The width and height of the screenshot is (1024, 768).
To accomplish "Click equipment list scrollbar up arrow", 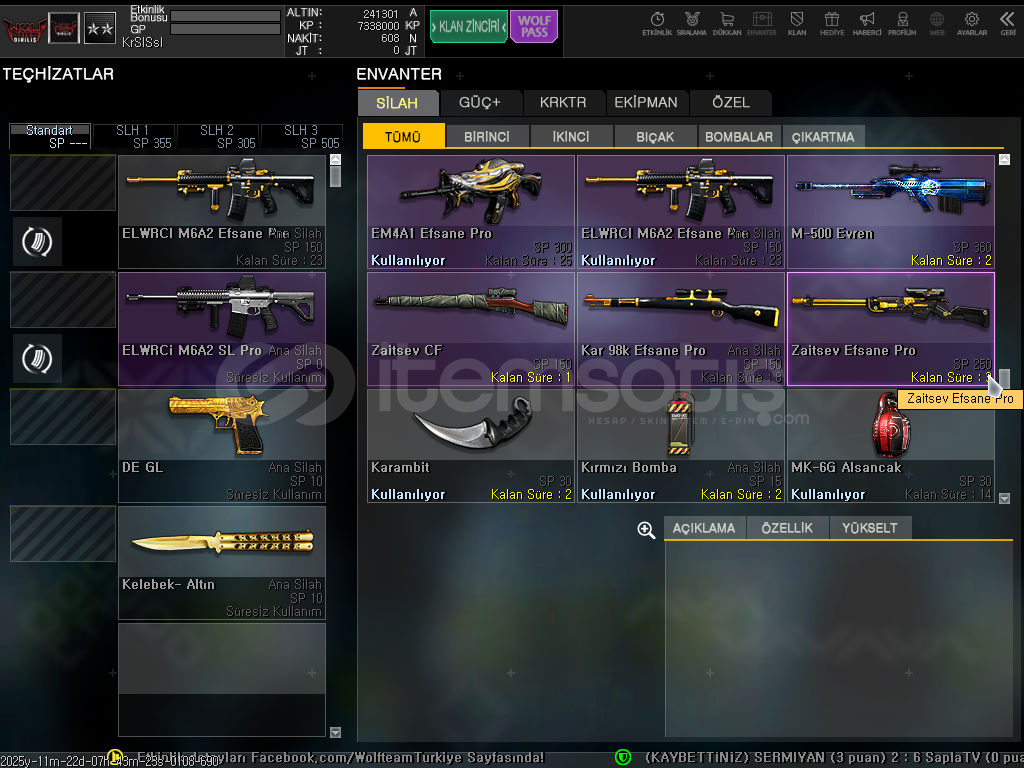I will click(x=336, y=159).
